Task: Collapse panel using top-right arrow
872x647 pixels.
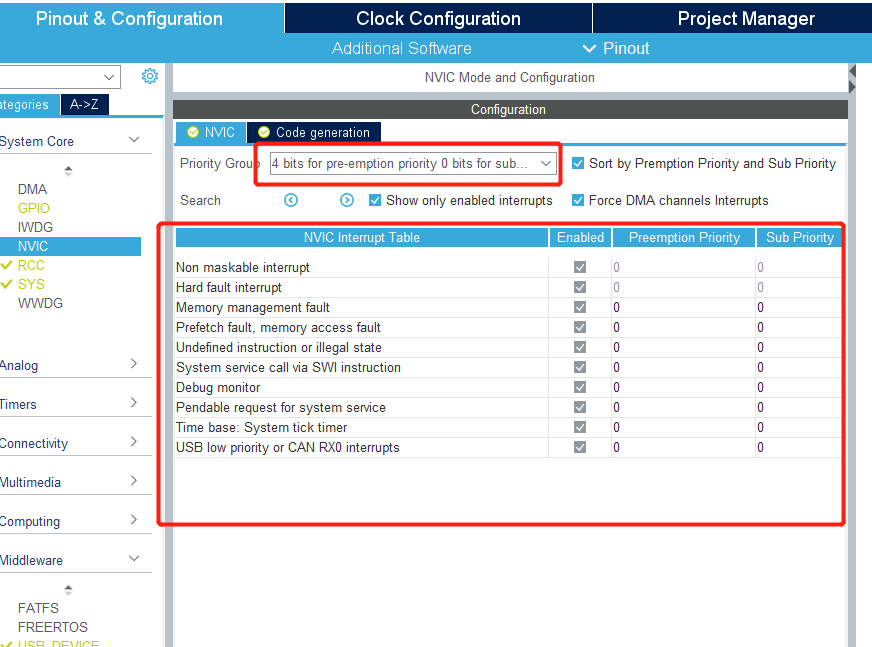Action: pyautogui.click(x=852, y=71)
